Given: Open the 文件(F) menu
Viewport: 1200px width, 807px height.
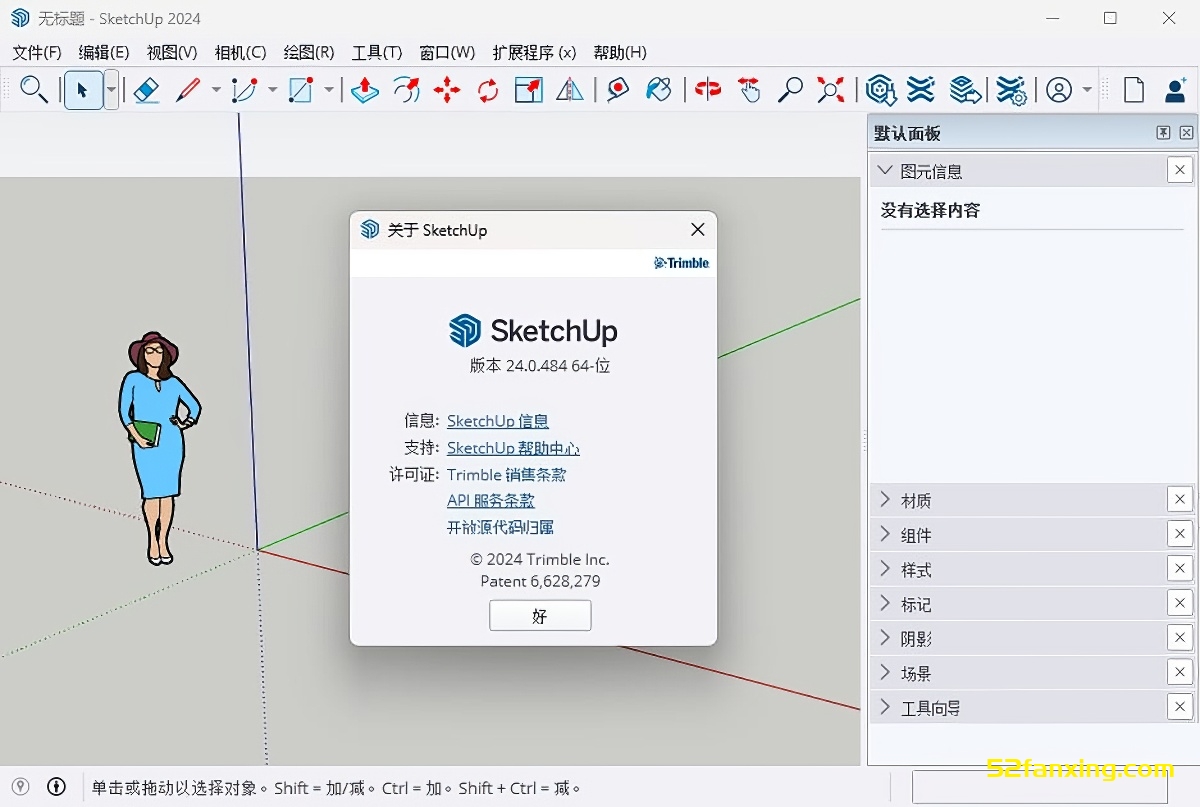Looking at the screenshot, I should 37,52.
